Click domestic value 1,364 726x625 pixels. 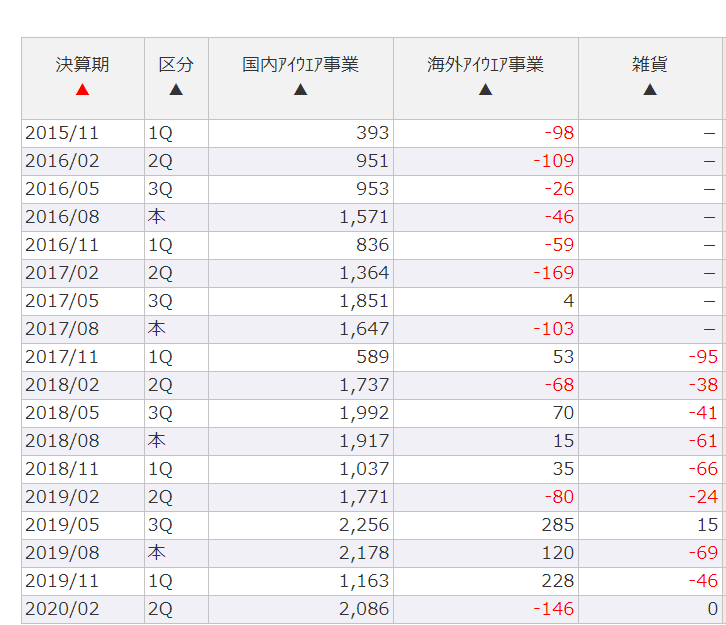[x=364, y=273]
